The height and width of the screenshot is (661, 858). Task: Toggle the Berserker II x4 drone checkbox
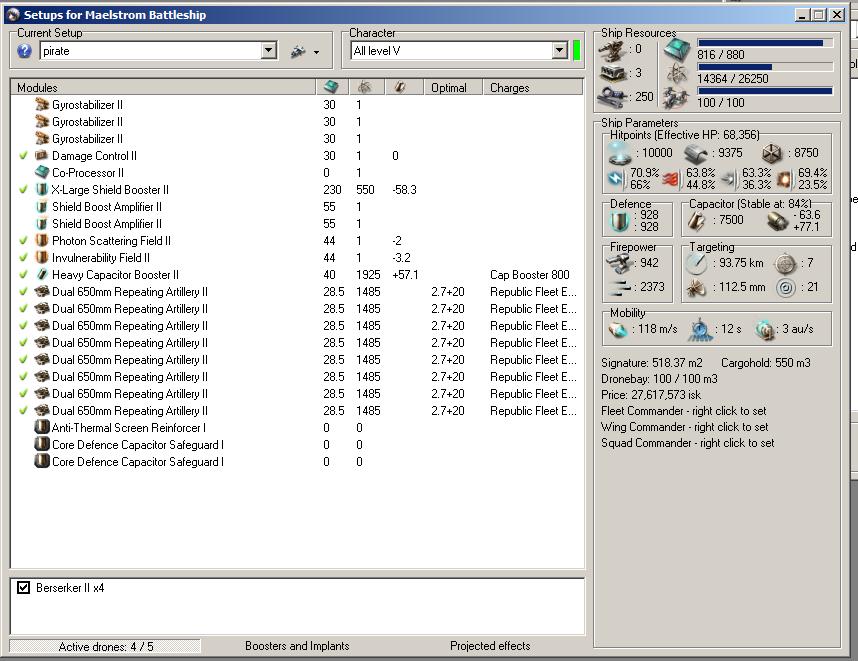pos(24,588)
